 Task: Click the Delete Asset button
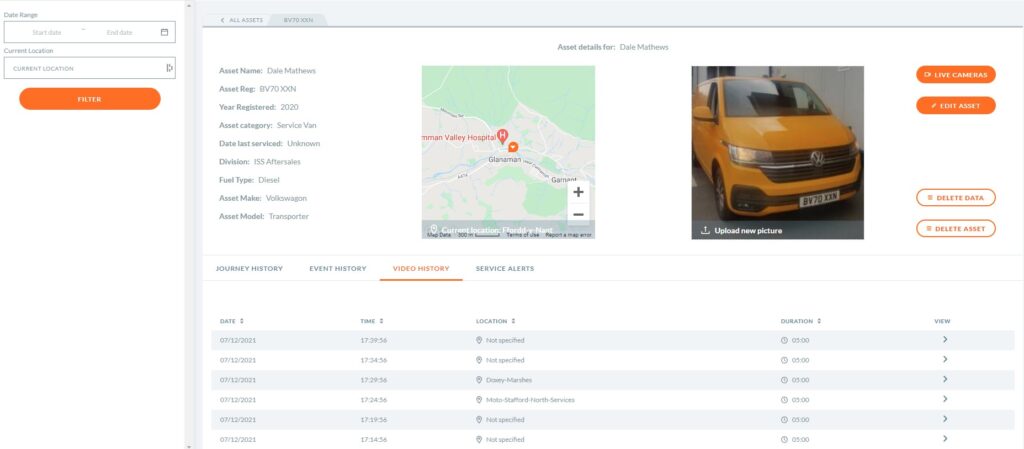(x=956, y=228)
